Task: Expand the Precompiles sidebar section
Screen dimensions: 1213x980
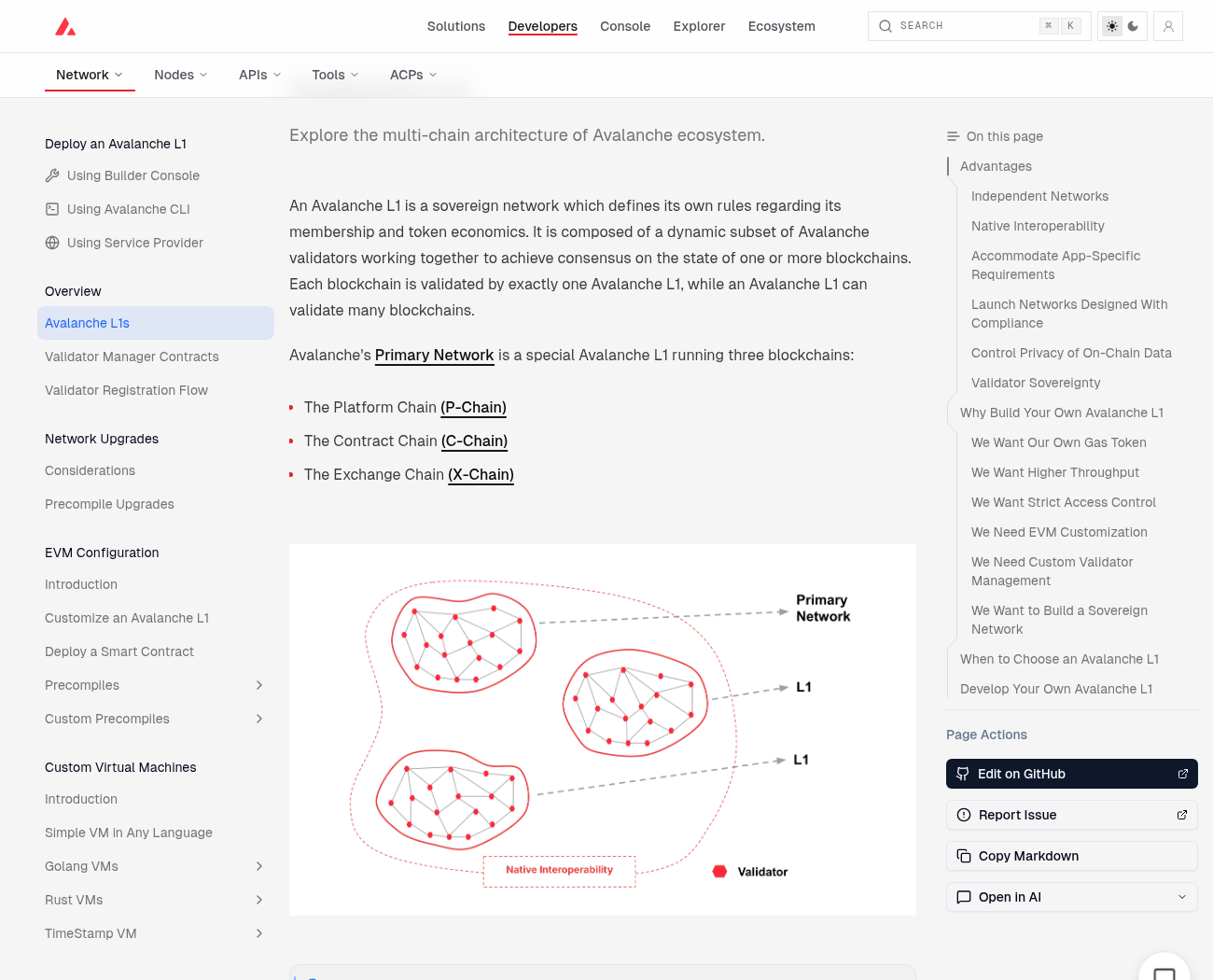Action: click(259, 685)
